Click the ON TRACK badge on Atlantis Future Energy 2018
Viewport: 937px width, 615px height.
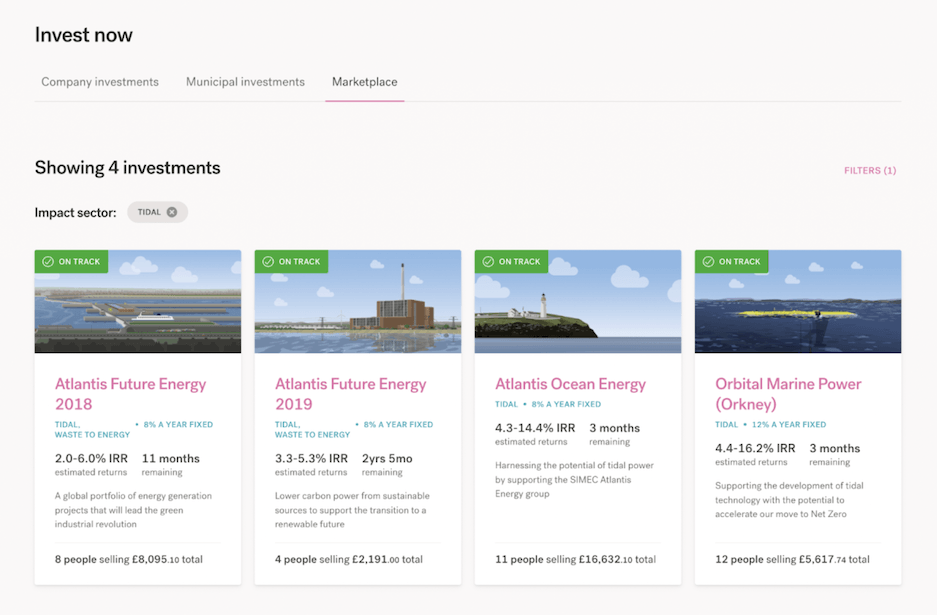pyautogui.click(x=71, y=262)
